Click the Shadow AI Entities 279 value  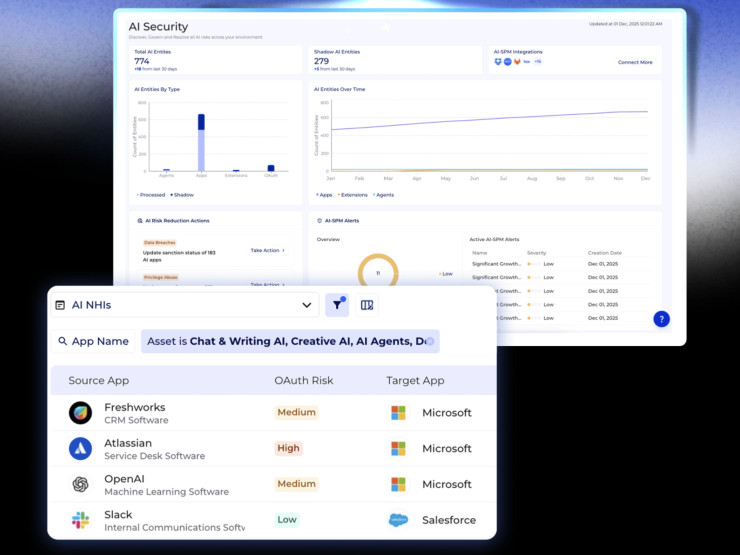[321, 61]
